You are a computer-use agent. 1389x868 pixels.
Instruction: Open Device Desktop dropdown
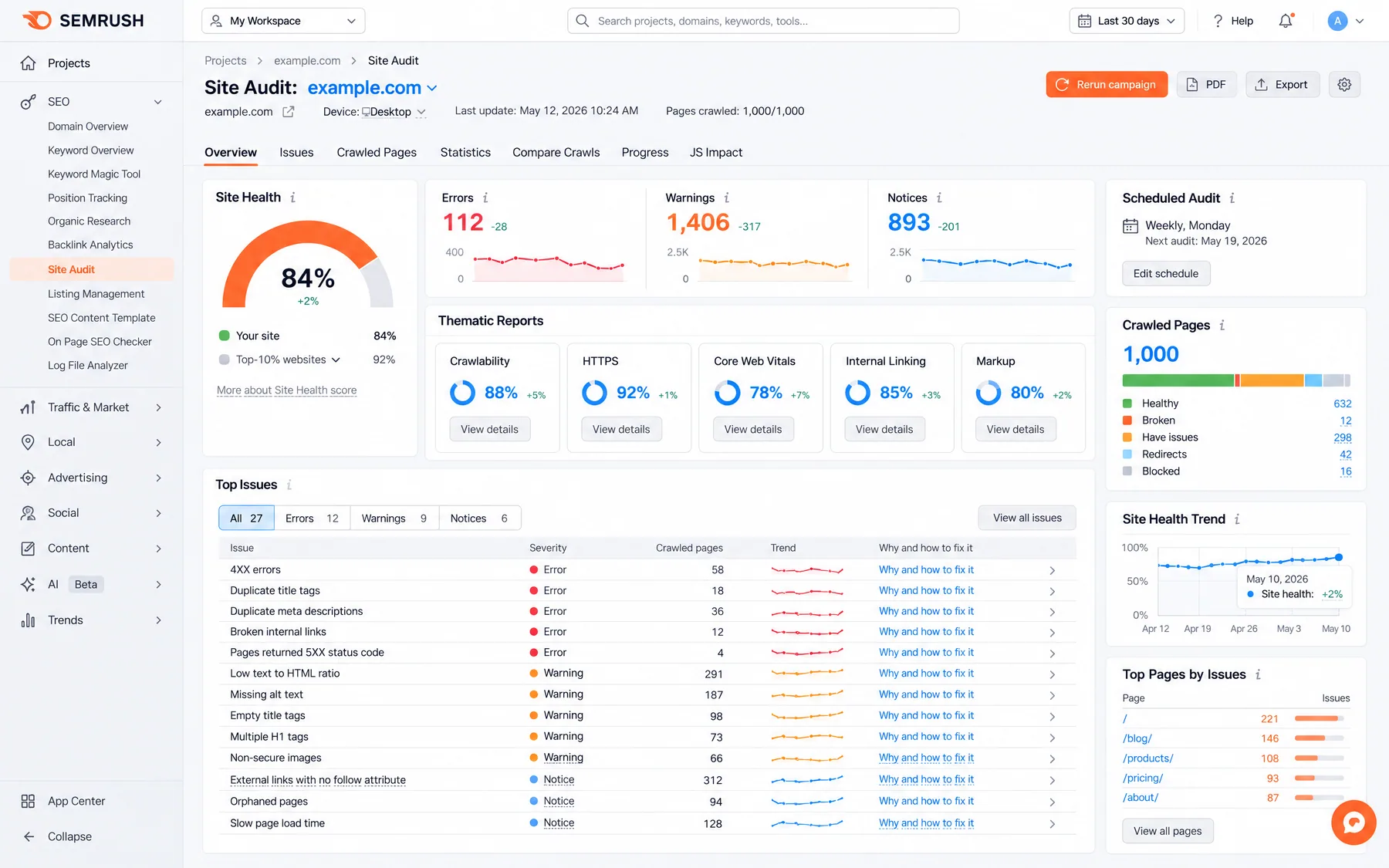393,112
